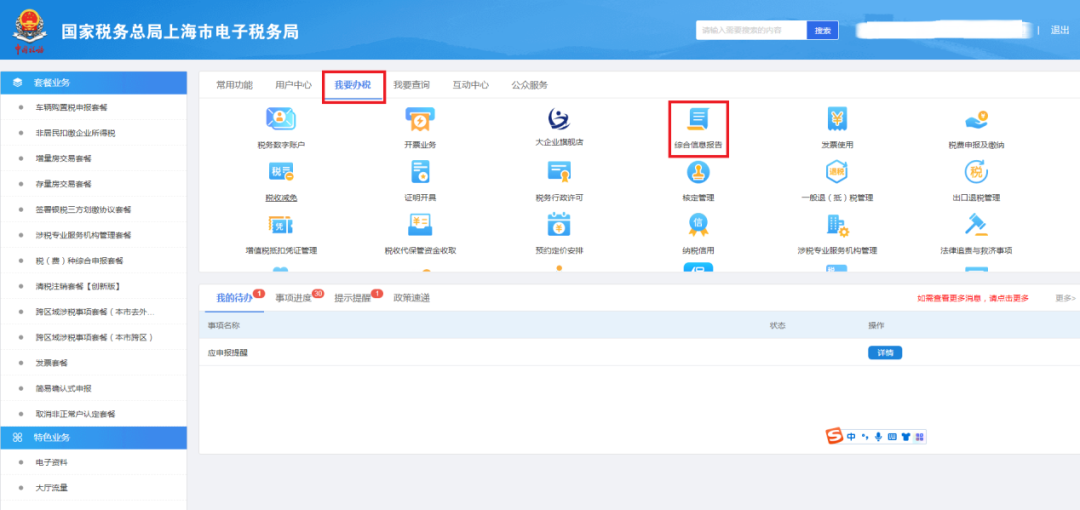The width and height of the screenshot is (1080, 510).
Task: Switch to the 用户中心 tab
Action: [x=293, y=85]
